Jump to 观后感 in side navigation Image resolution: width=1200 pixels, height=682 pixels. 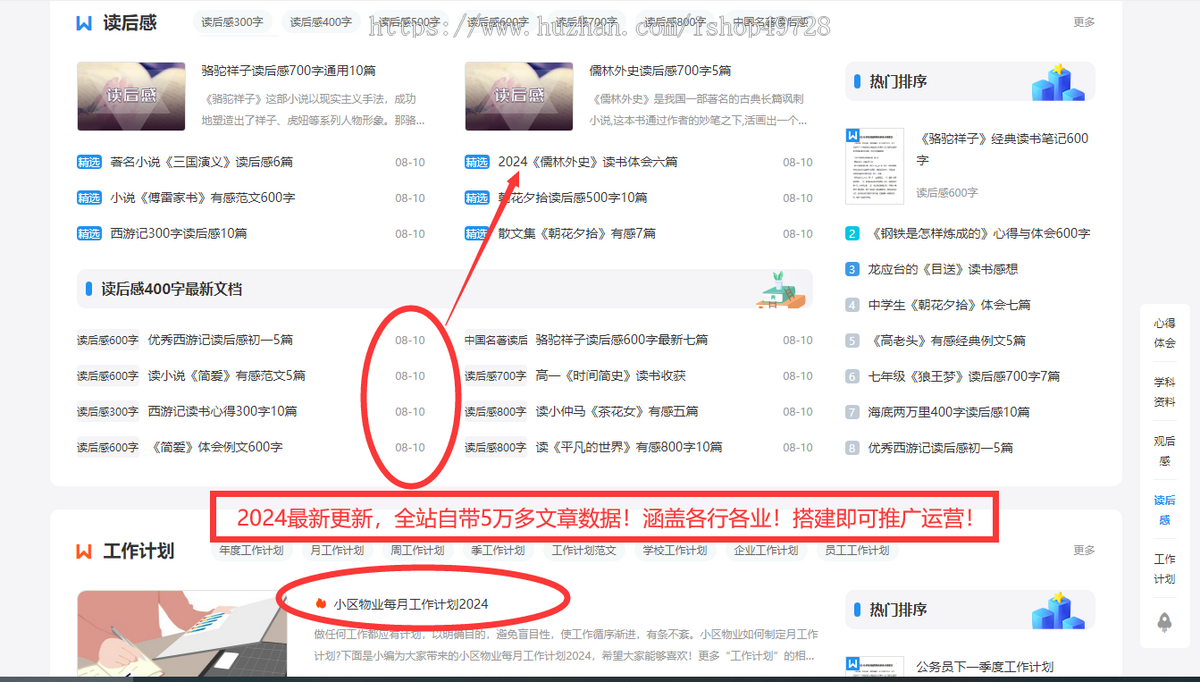[1164, 451]
